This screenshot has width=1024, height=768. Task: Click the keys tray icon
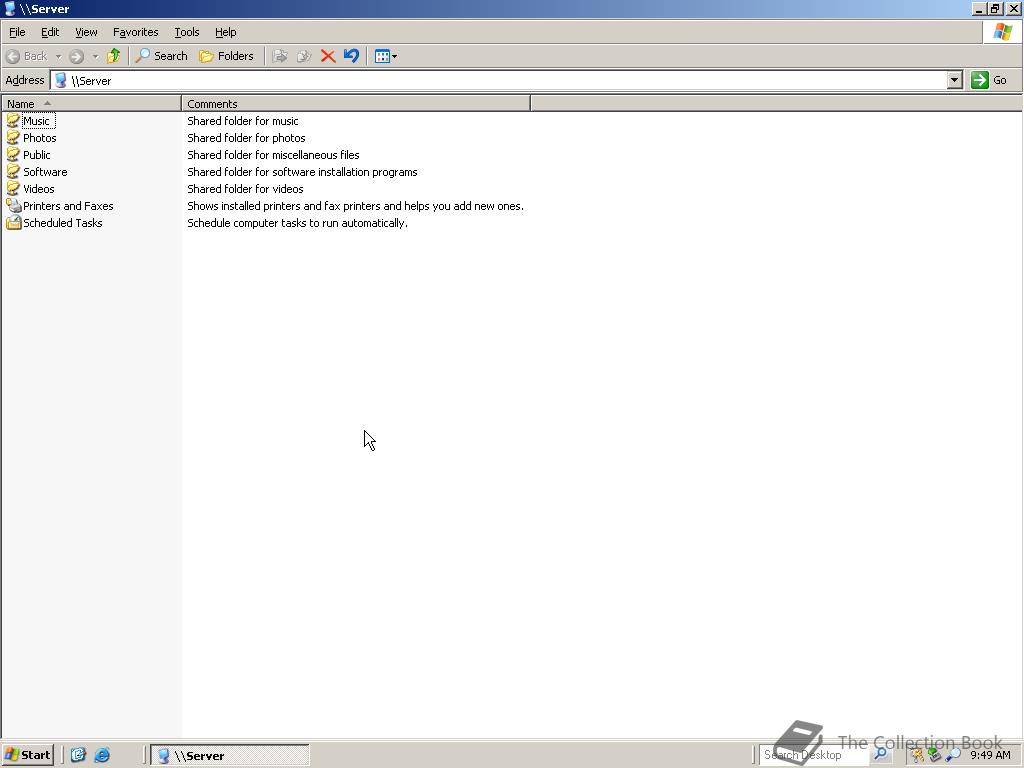click(918, 756)
